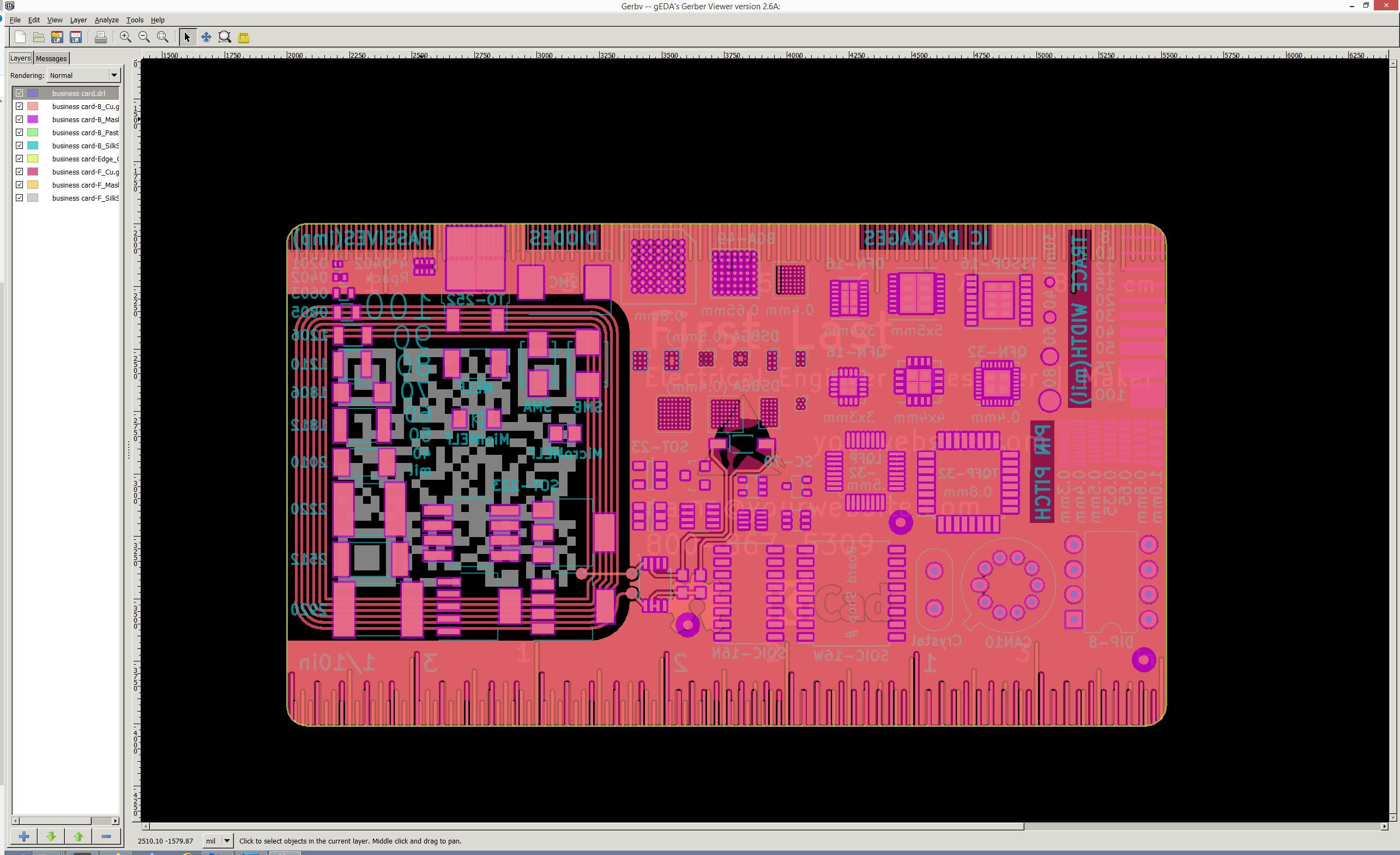Click the Save project floppy icon
This screenshot has height=855, width=1400.
76,38
